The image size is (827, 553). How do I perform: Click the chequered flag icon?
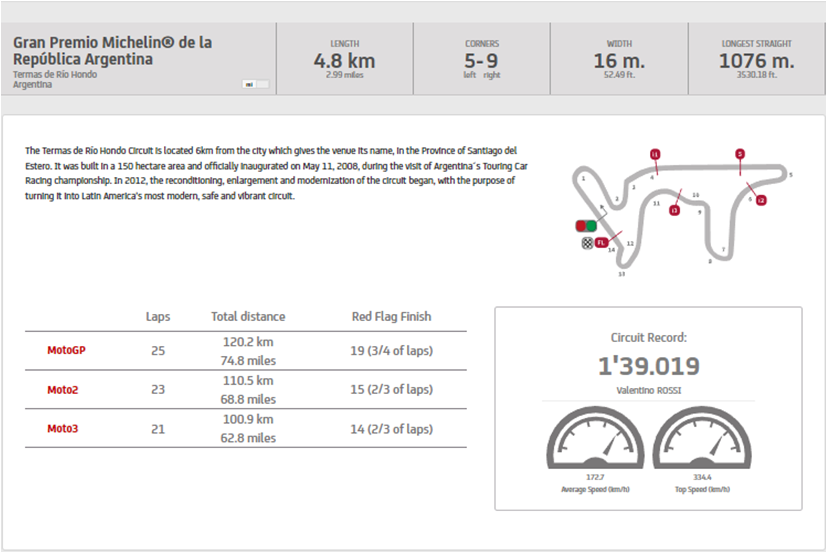point(588,243)
